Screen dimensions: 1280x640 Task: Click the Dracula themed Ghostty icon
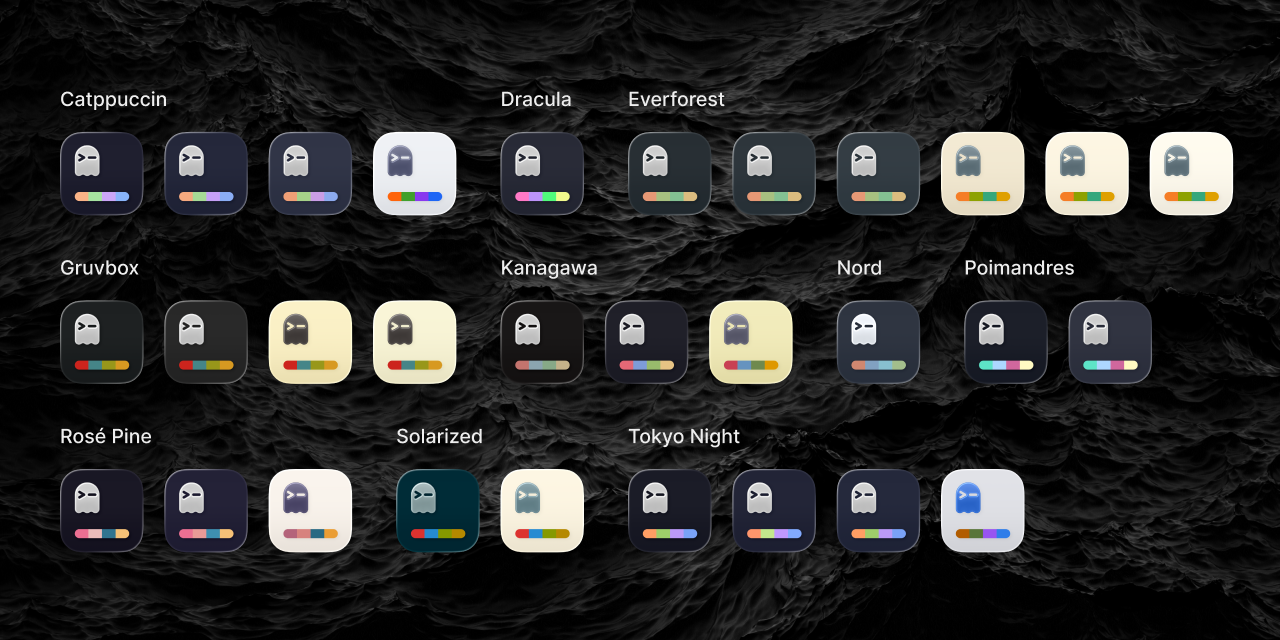542,174
